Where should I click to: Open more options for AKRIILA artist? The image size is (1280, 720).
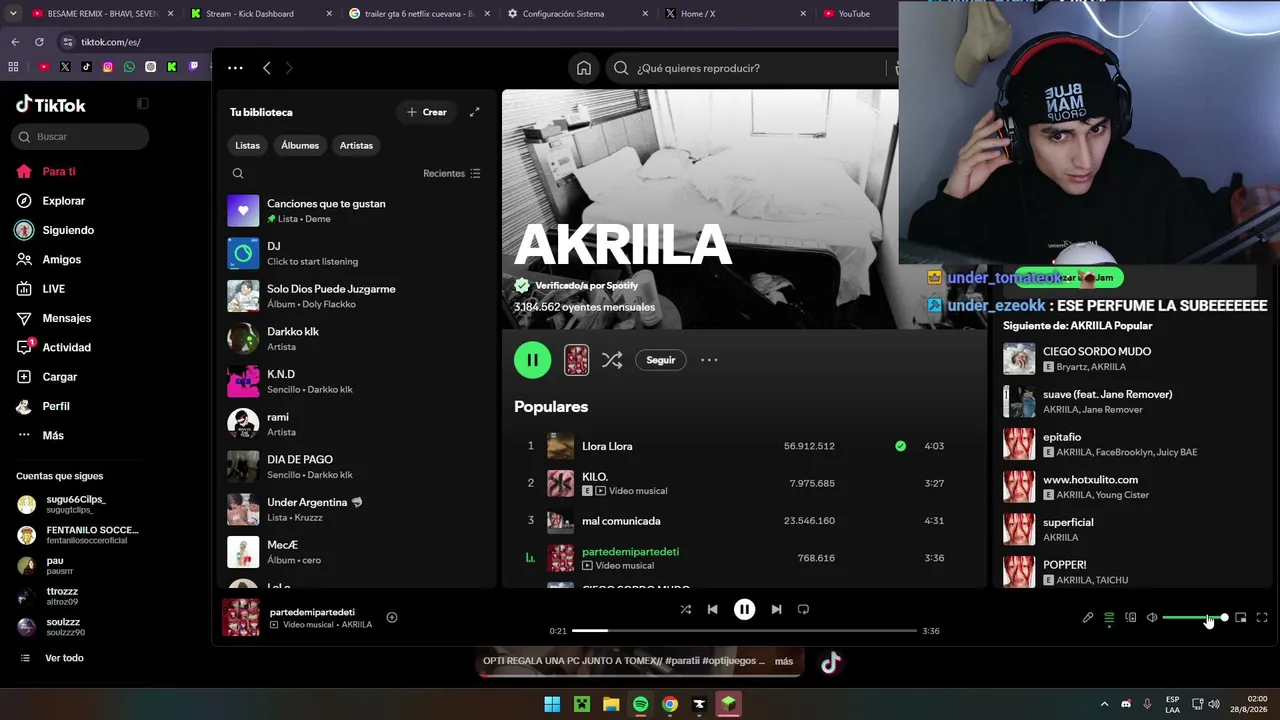pos(709,360)
